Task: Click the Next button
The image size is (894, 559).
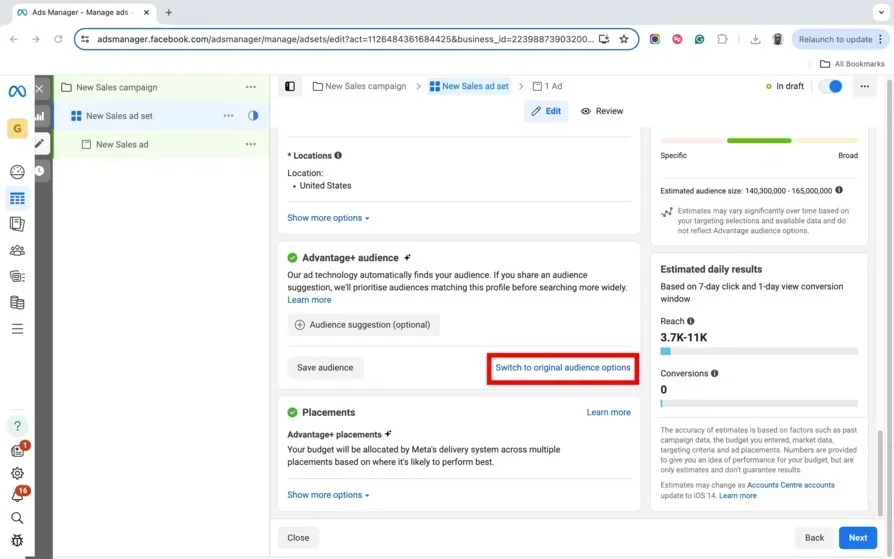Action: pos(858,537)
